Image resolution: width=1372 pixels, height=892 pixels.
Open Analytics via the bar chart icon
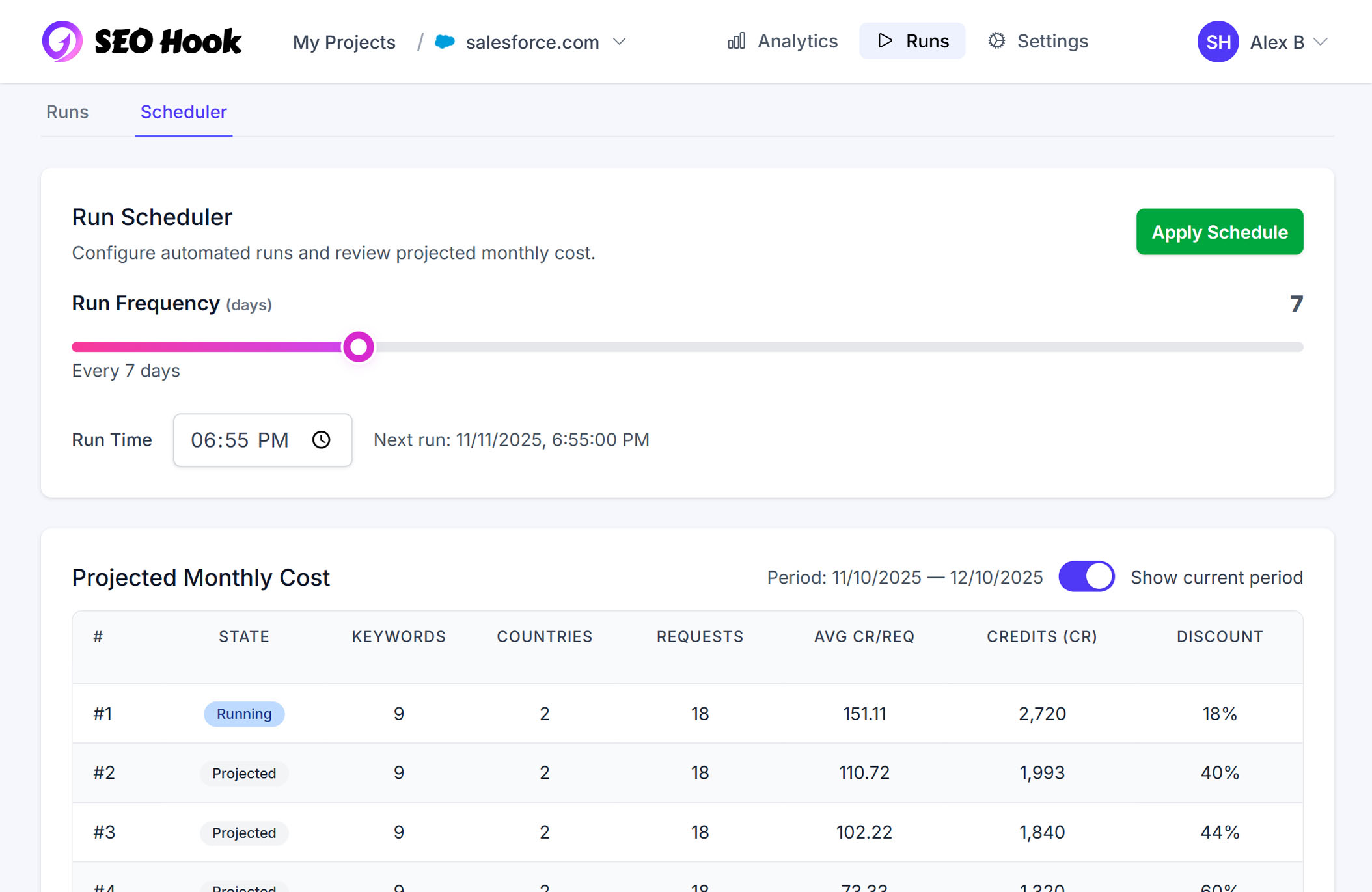(x=736, y=40)
